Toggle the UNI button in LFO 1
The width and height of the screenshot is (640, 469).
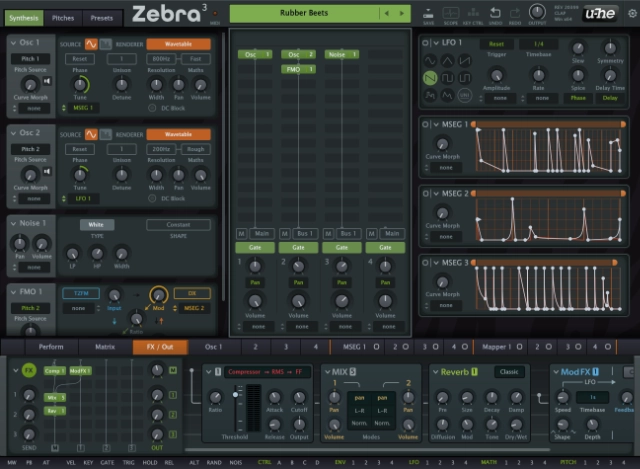click(x=464, y=95)
